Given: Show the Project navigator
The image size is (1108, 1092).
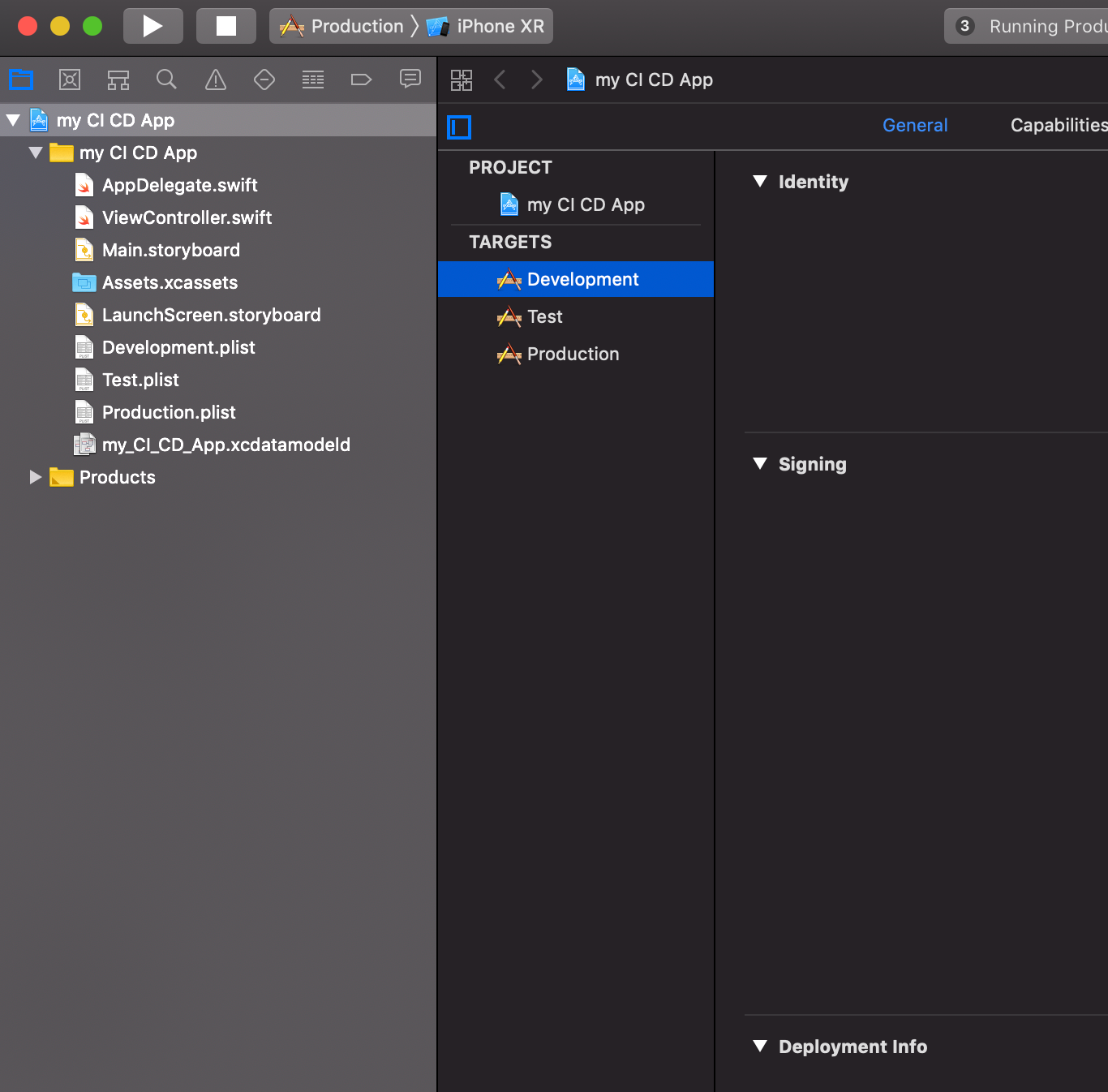Looking at the screenshot, I should [21, 80].
